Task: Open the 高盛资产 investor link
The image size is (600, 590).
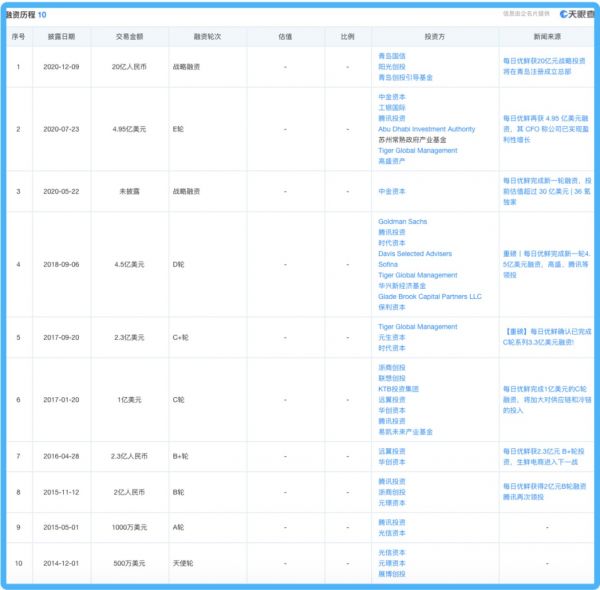Action: pyautogui.click(x=392, y=161)
